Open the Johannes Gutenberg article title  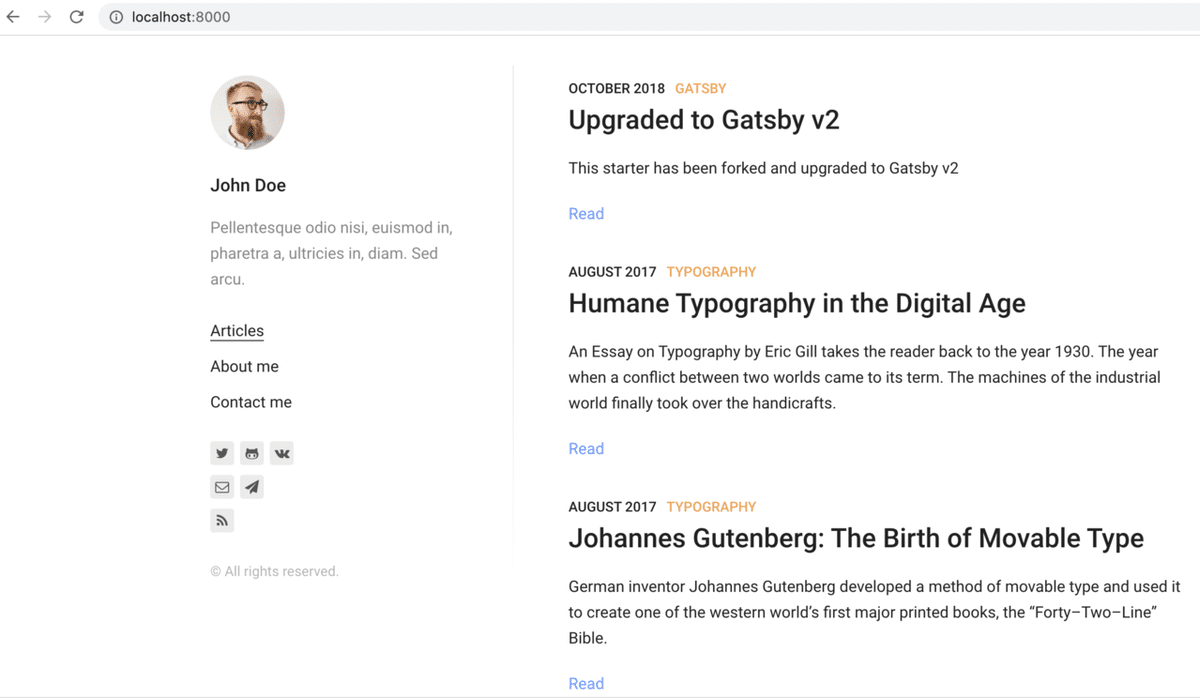pyautogui.click(x=855, y=538)
